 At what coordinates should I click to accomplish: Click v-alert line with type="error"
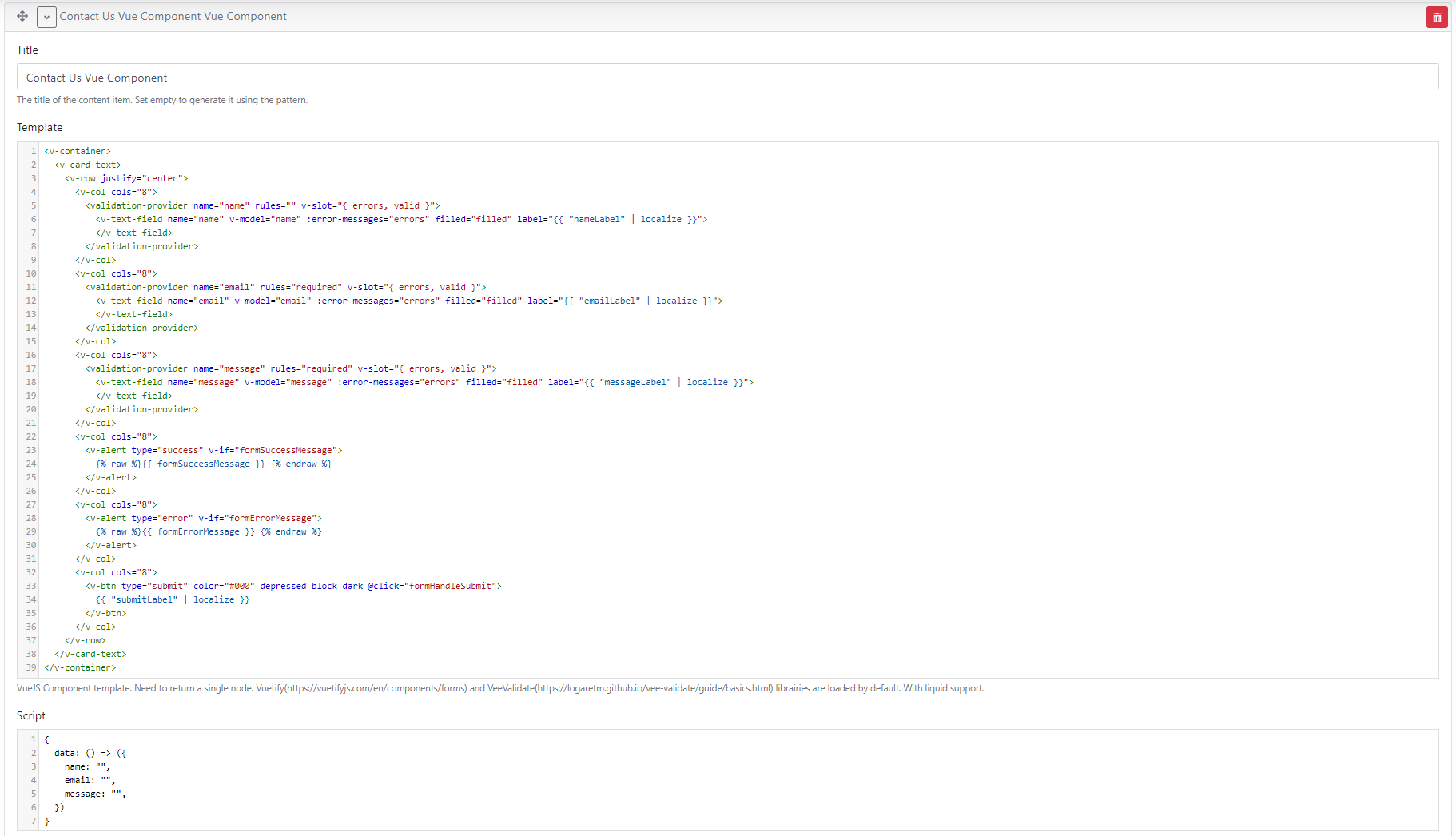(x=204, y=518)
